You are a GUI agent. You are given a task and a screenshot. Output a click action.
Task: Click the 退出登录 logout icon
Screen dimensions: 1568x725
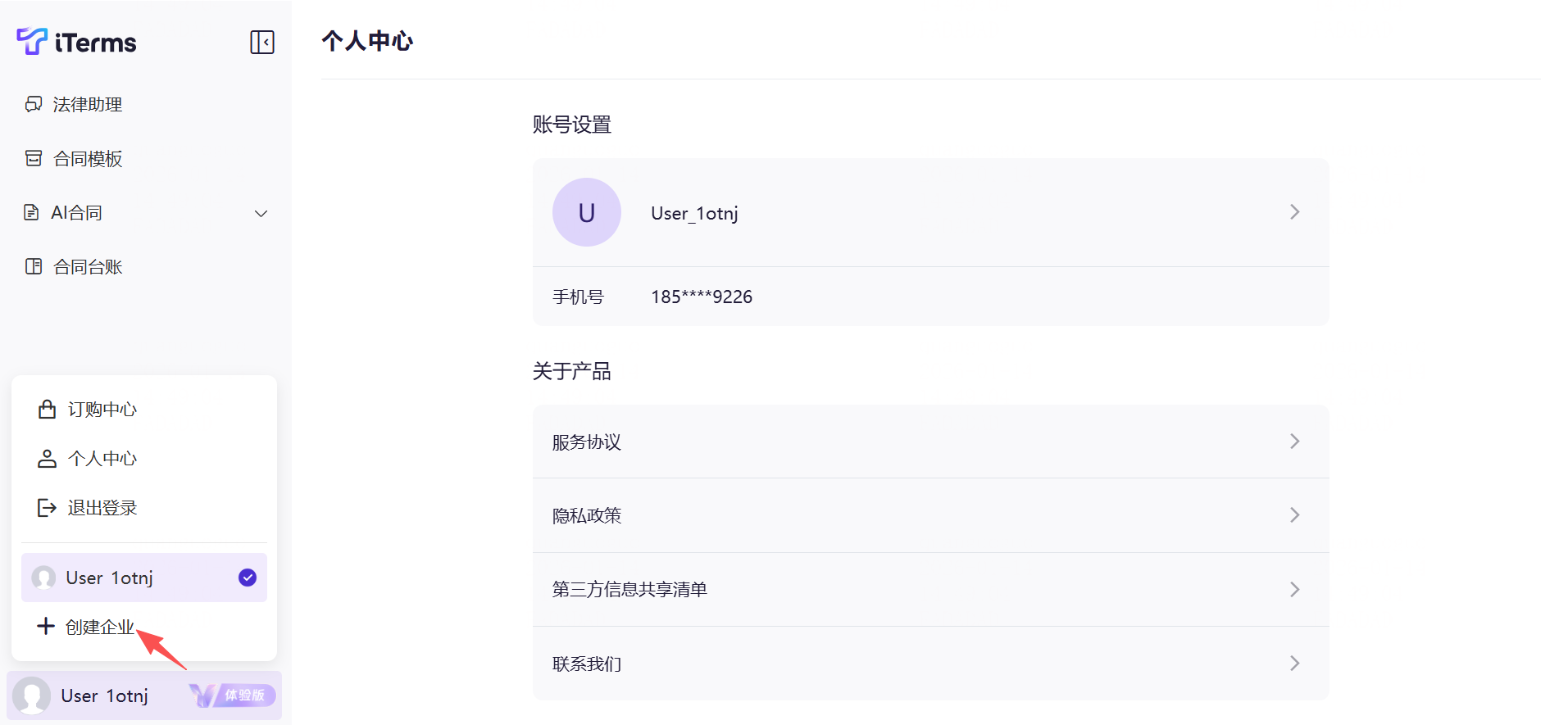47,508
